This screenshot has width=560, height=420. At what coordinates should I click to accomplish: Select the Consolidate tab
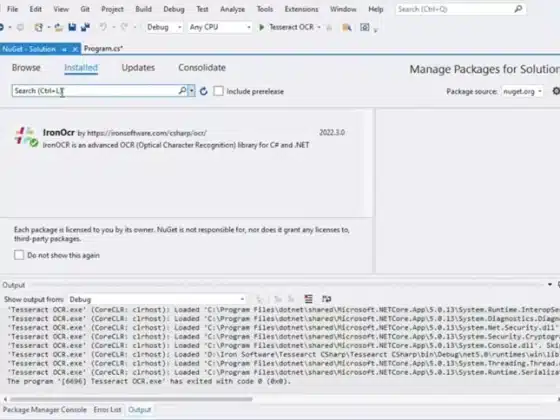[x=202, y=68]
